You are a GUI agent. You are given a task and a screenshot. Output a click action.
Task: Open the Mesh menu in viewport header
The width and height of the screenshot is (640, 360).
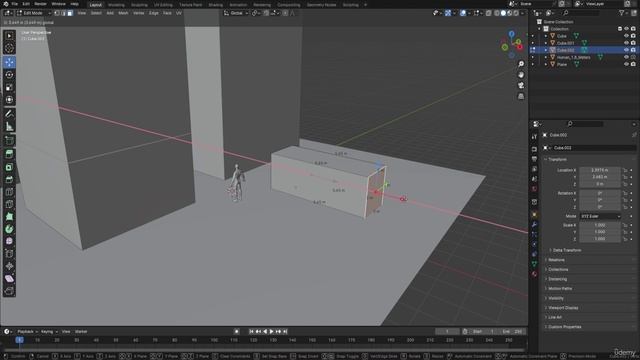click(x=123, y=13)
